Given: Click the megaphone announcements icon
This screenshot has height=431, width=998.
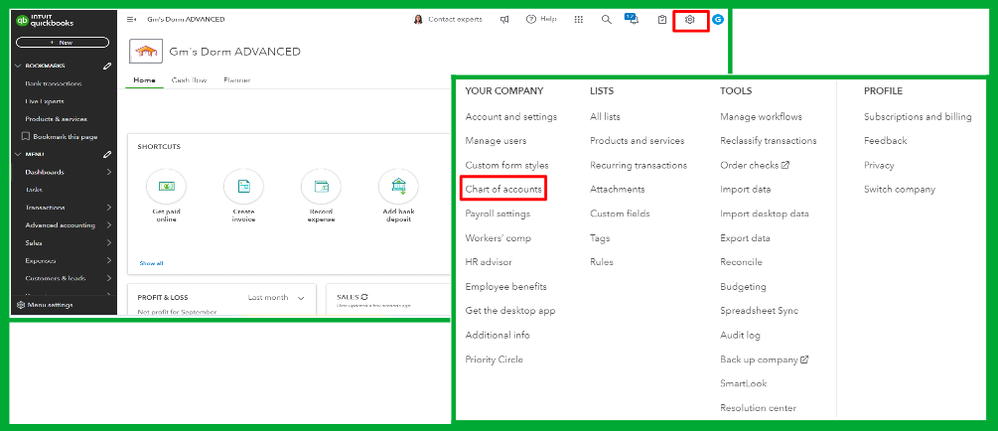Looking at the screenshot, I should click(x=504, y=20).
